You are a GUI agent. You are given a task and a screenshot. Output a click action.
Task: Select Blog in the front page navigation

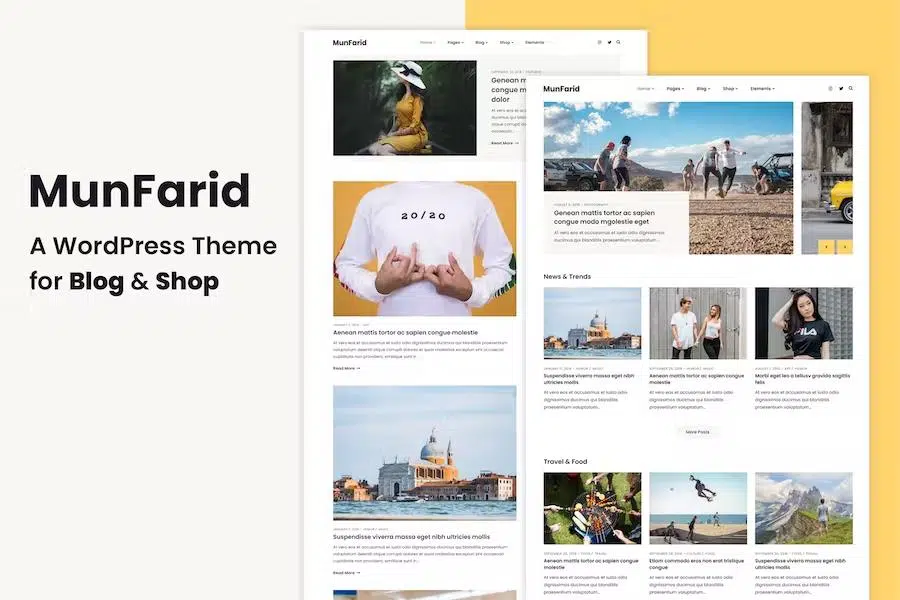coord(704,88)
